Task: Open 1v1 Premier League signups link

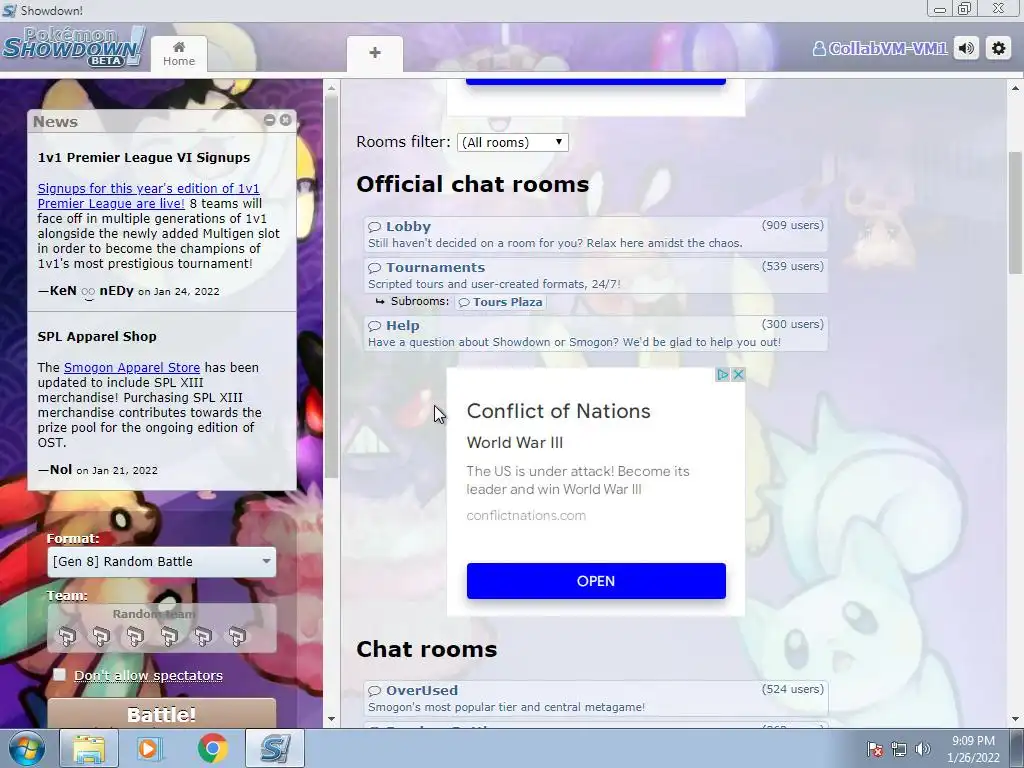Action: 148,196
